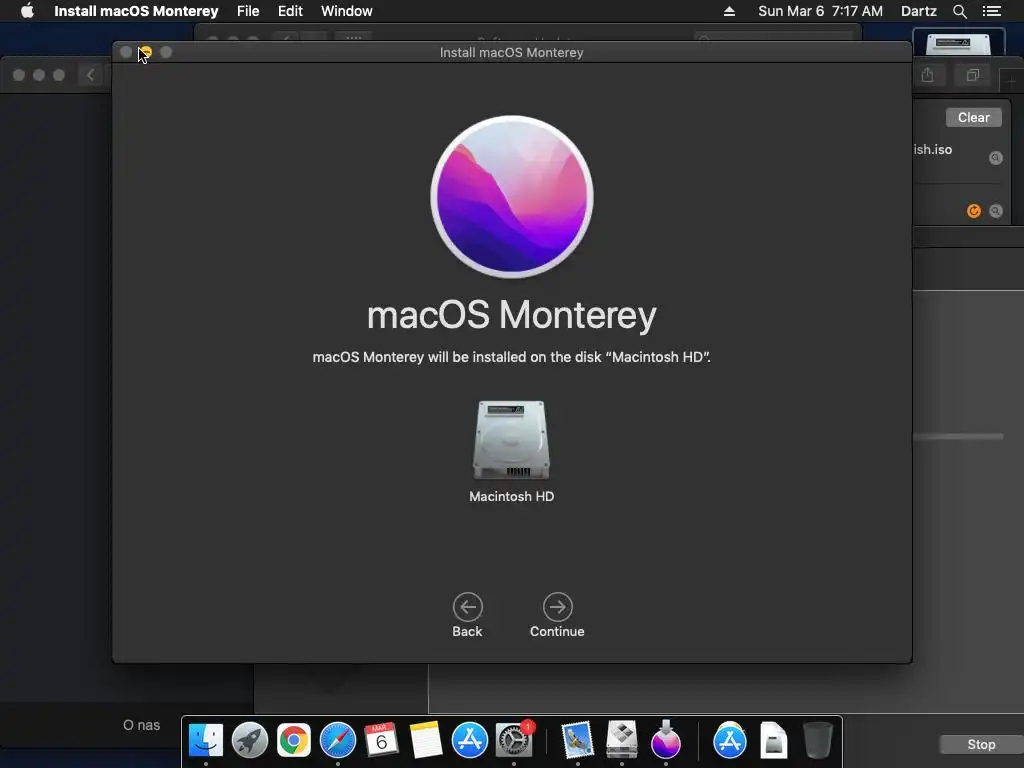Click the Stop button at bottom right
The height and width of the screenshot is (768, 1024).
981,744
